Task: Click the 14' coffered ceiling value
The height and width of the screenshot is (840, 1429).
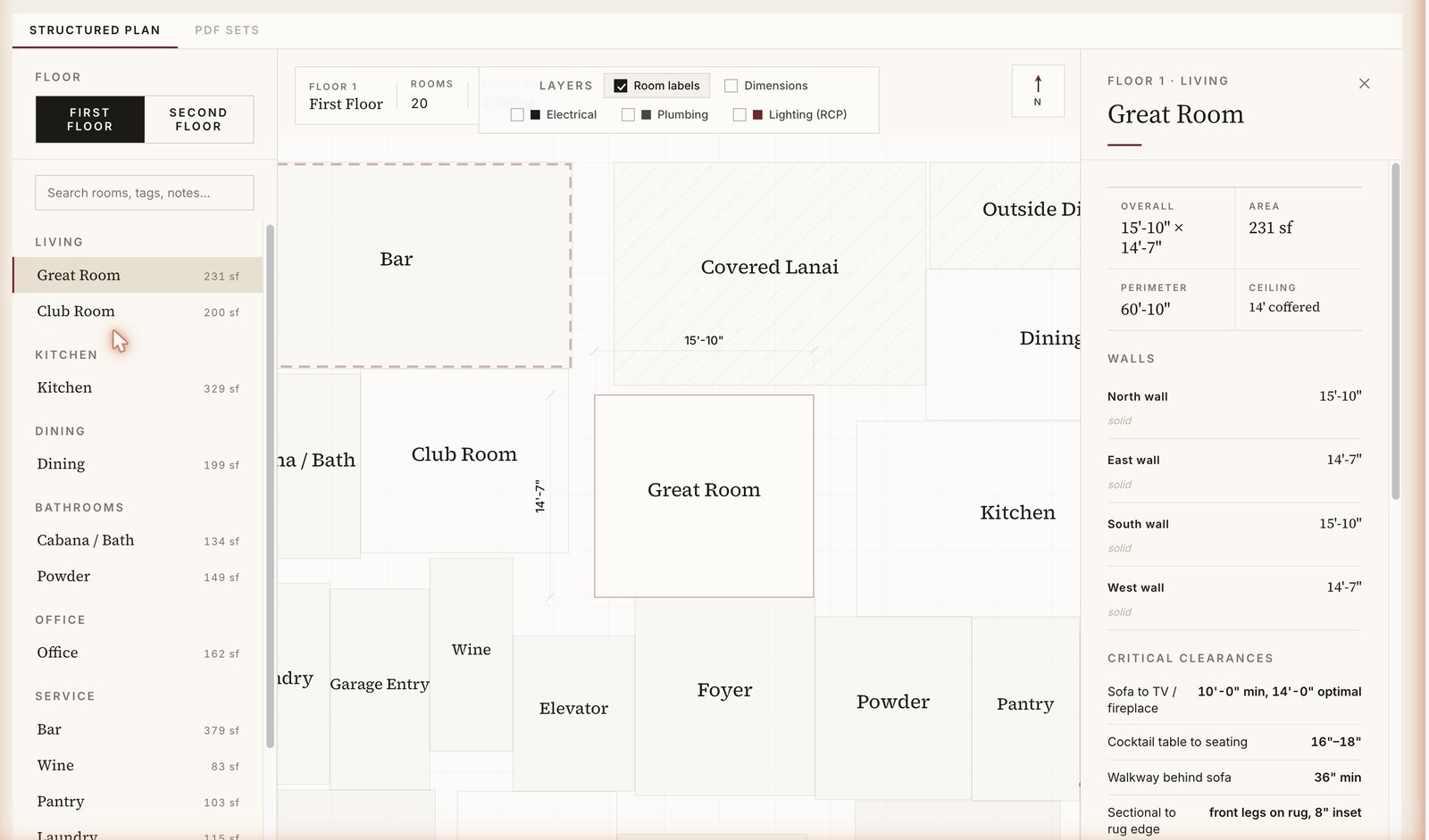Action: pos(1283,307)
